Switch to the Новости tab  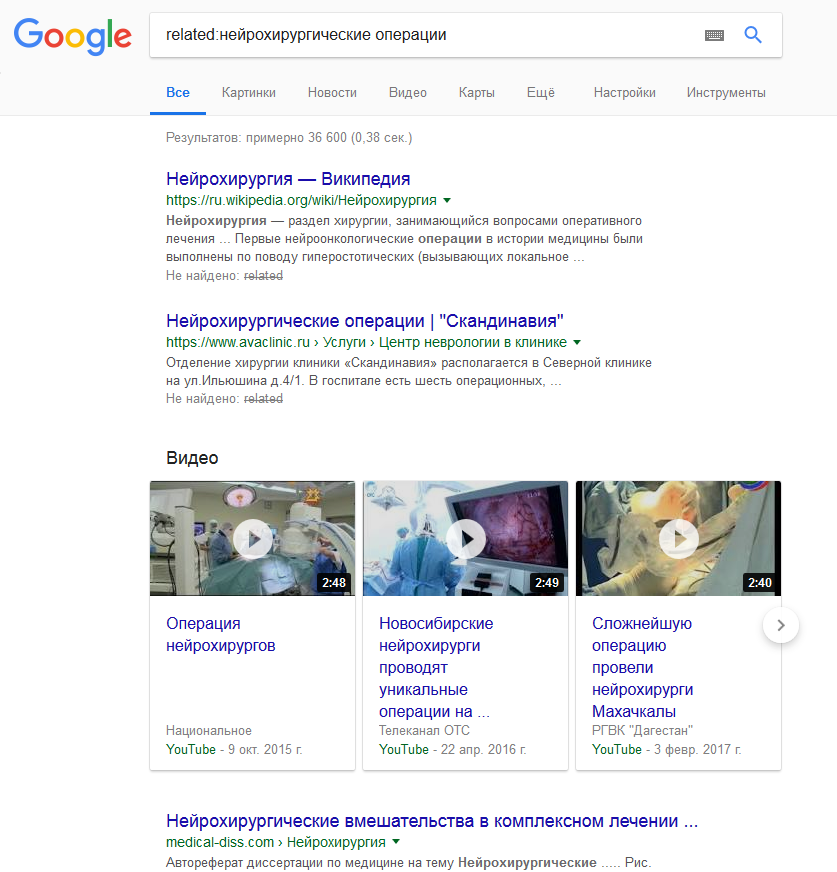click(x=332, y=92)
